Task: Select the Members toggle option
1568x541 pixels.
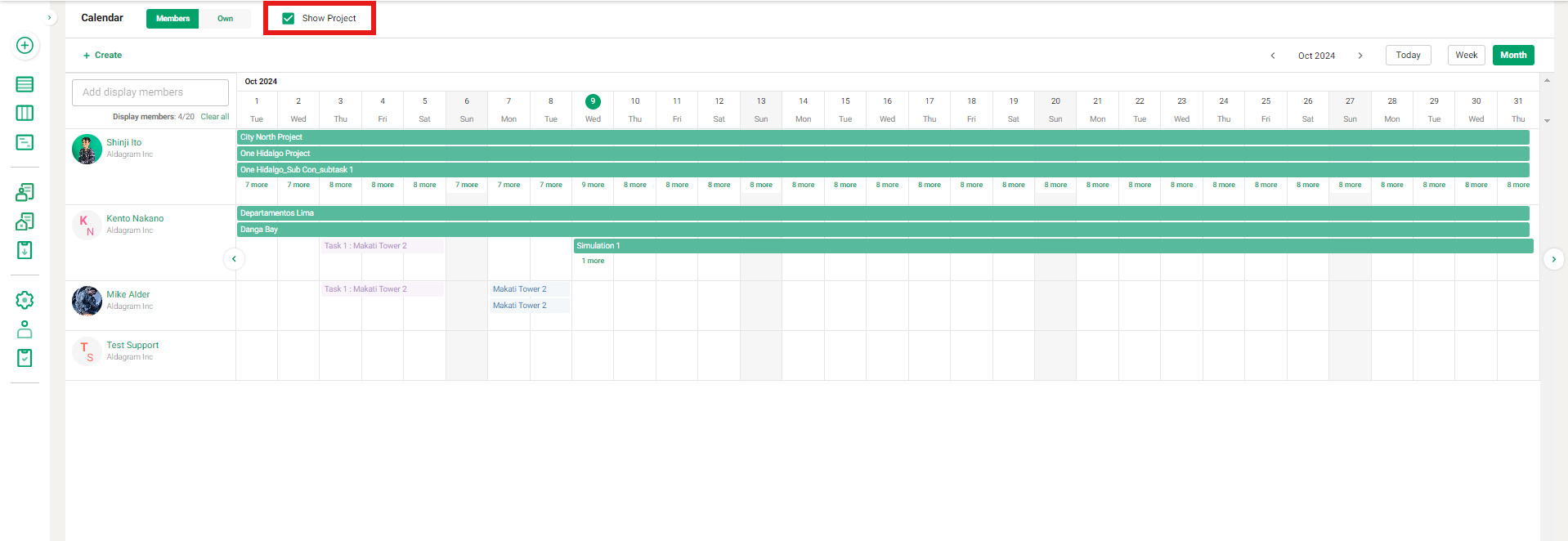Action: click(x=172, y=18)
